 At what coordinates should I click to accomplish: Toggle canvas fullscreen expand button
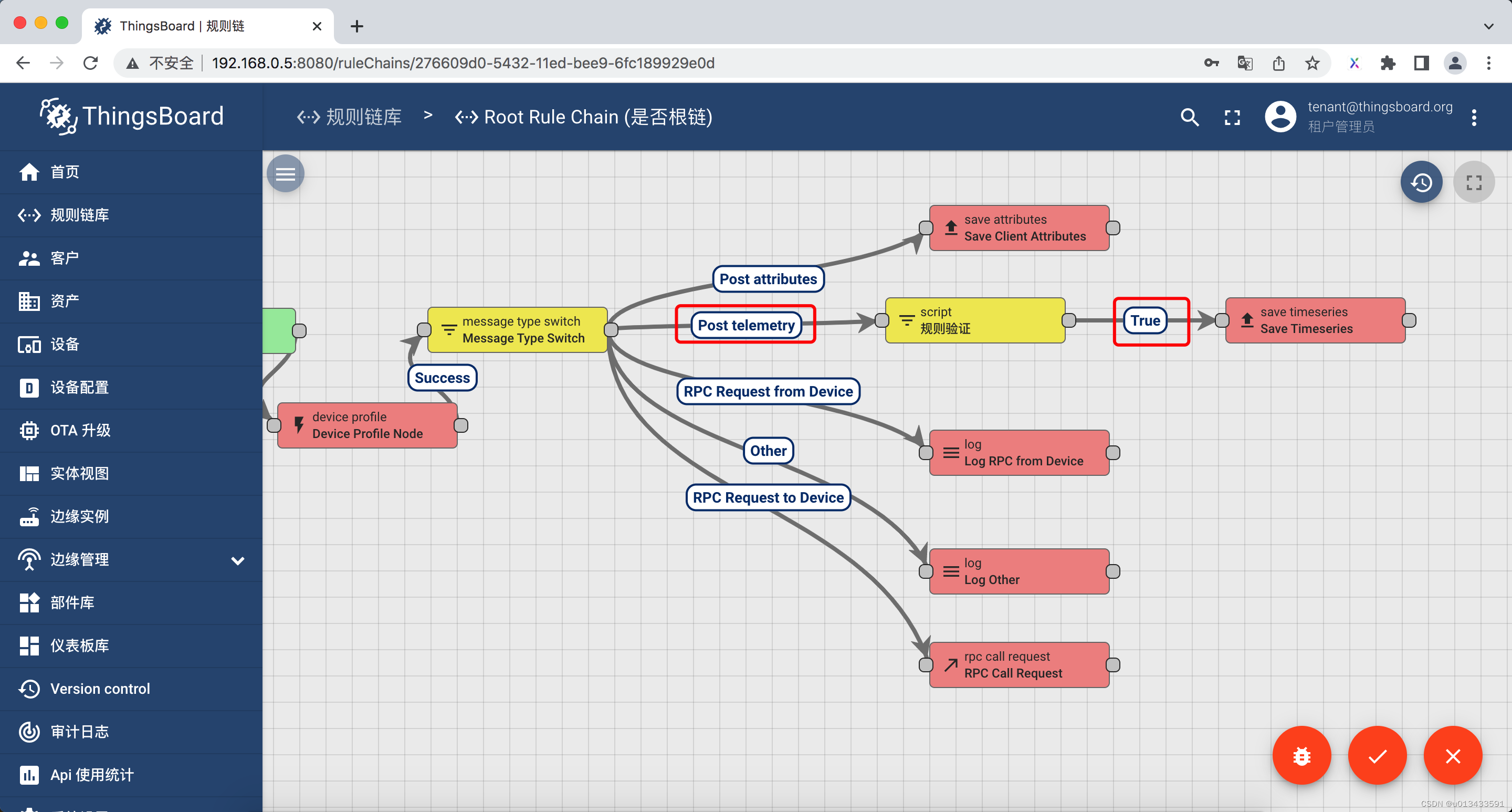point(1474,183)
